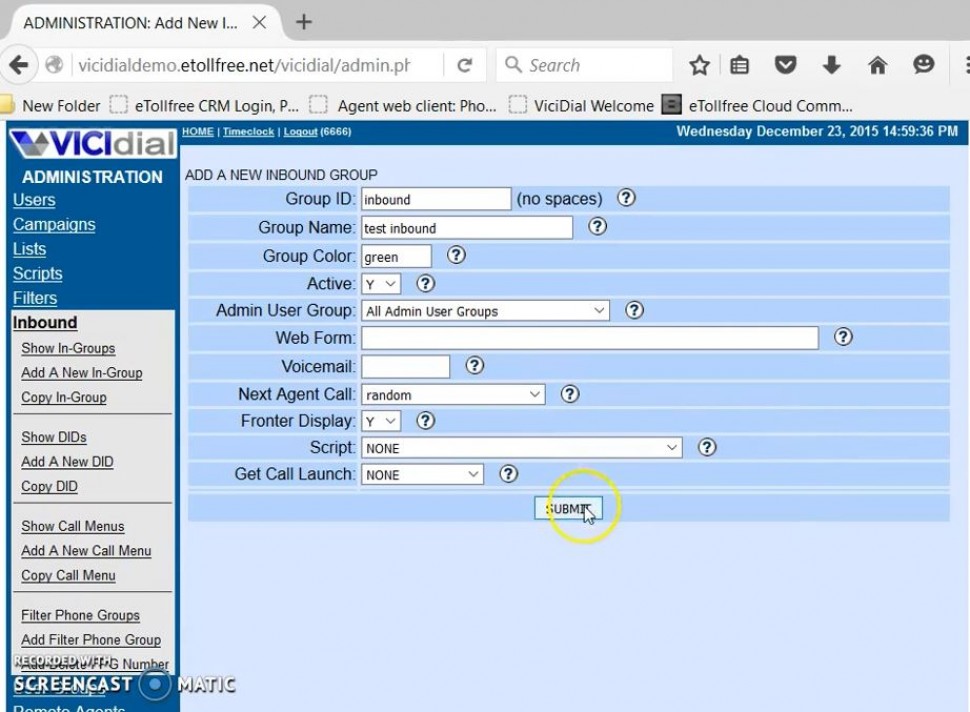970x712 pixels.
Task: Open the ViciDial Welcome bookmark
Action: point(582,106)
